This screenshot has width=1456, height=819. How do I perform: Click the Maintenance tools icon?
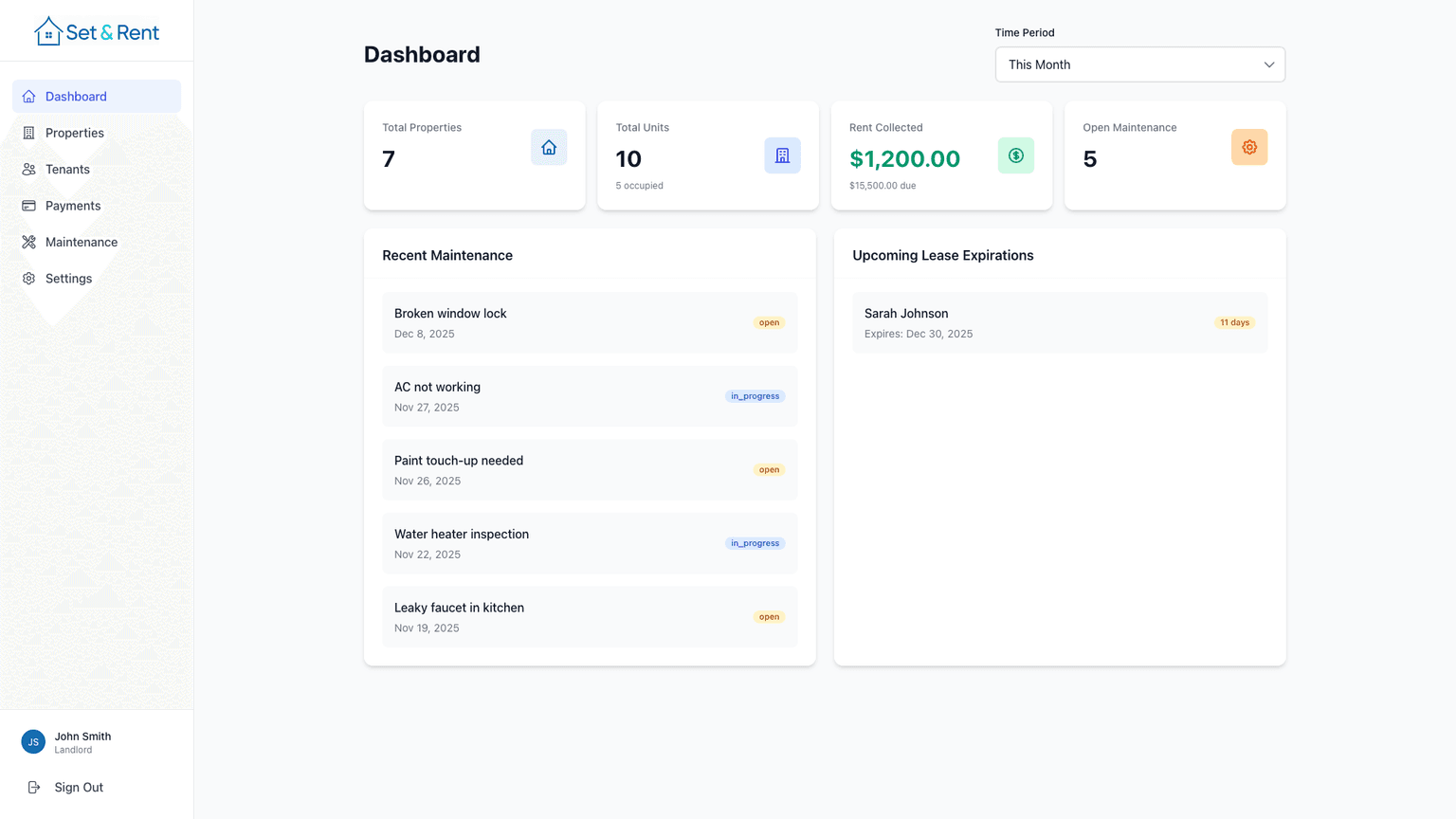click(x=28, y=242)
